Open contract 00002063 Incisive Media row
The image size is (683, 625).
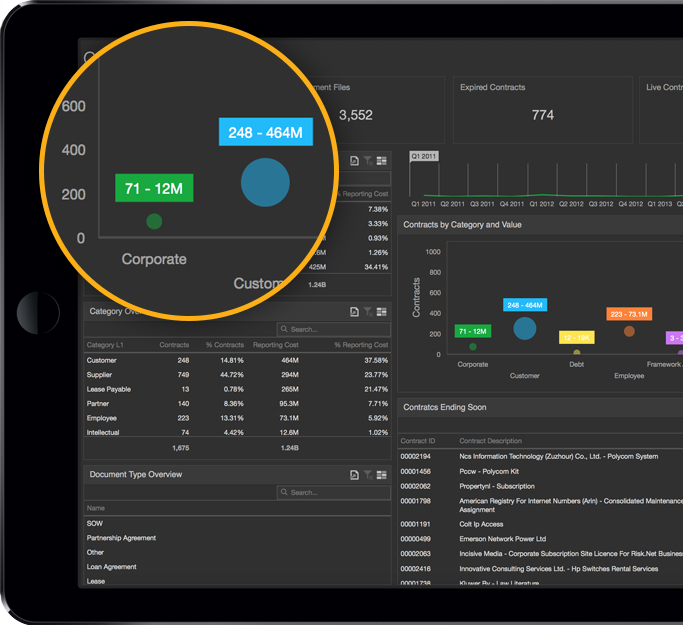tap(541, 554)
